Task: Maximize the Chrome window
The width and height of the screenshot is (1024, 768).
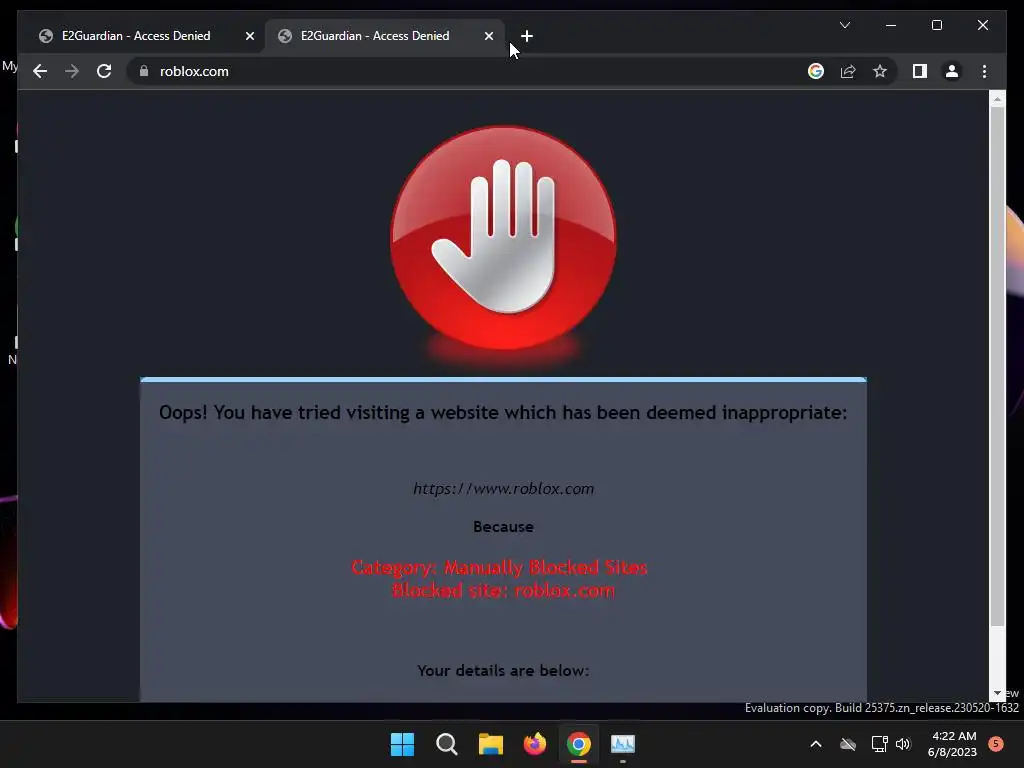Action: coord(936,25)
